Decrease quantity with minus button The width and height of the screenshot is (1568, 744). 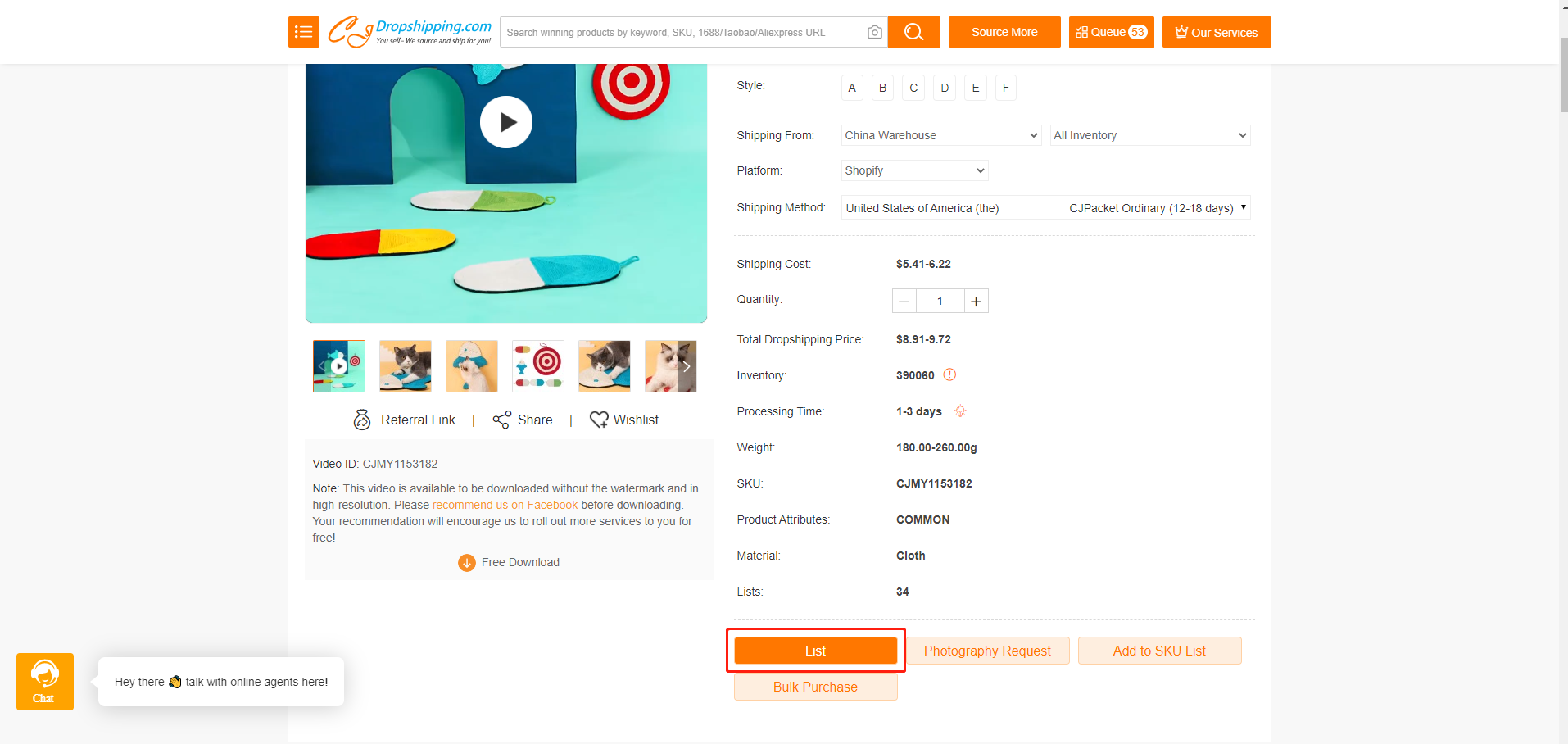(x=904, y=301)
